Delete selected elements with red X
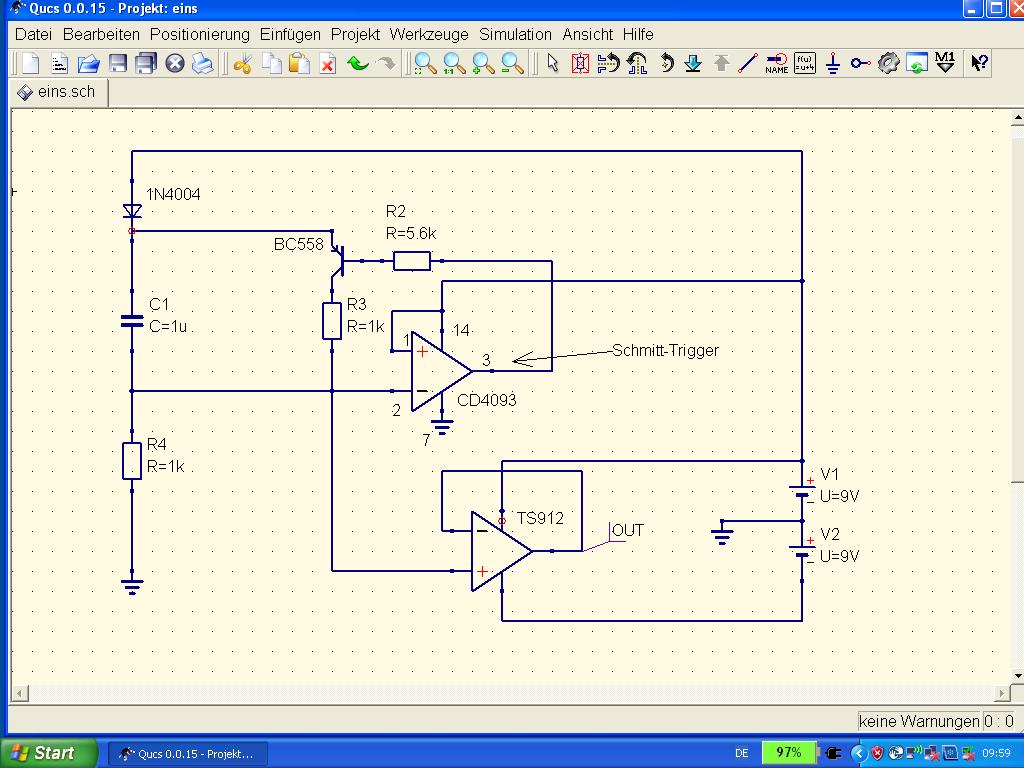This screenshot has width=1024, height=768. pos(328,63)
